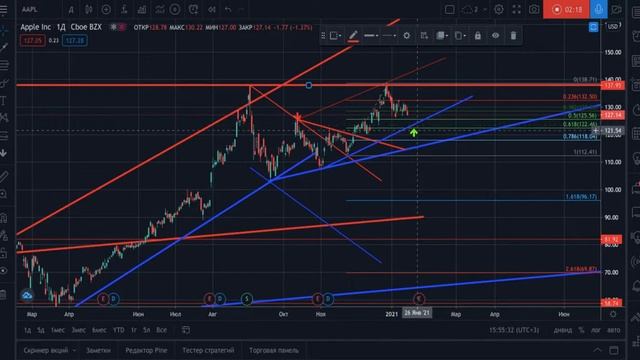This screenshot has width=640, height=360.
Task: Open the line style dropdown
Action: [x=389, y=36]
